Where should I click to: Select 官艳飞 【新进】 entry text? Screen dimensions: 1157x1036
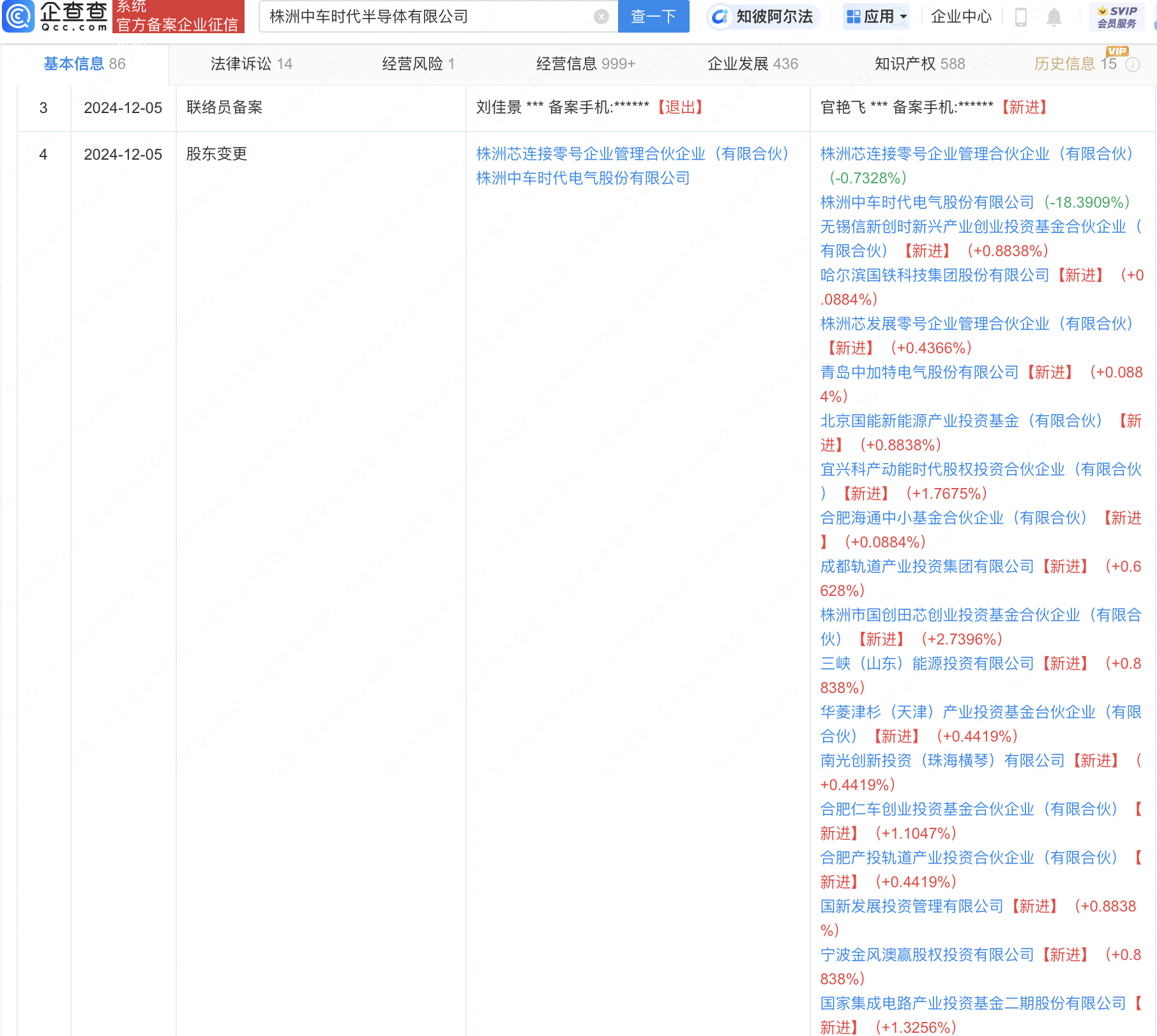(x=935, y=107)
